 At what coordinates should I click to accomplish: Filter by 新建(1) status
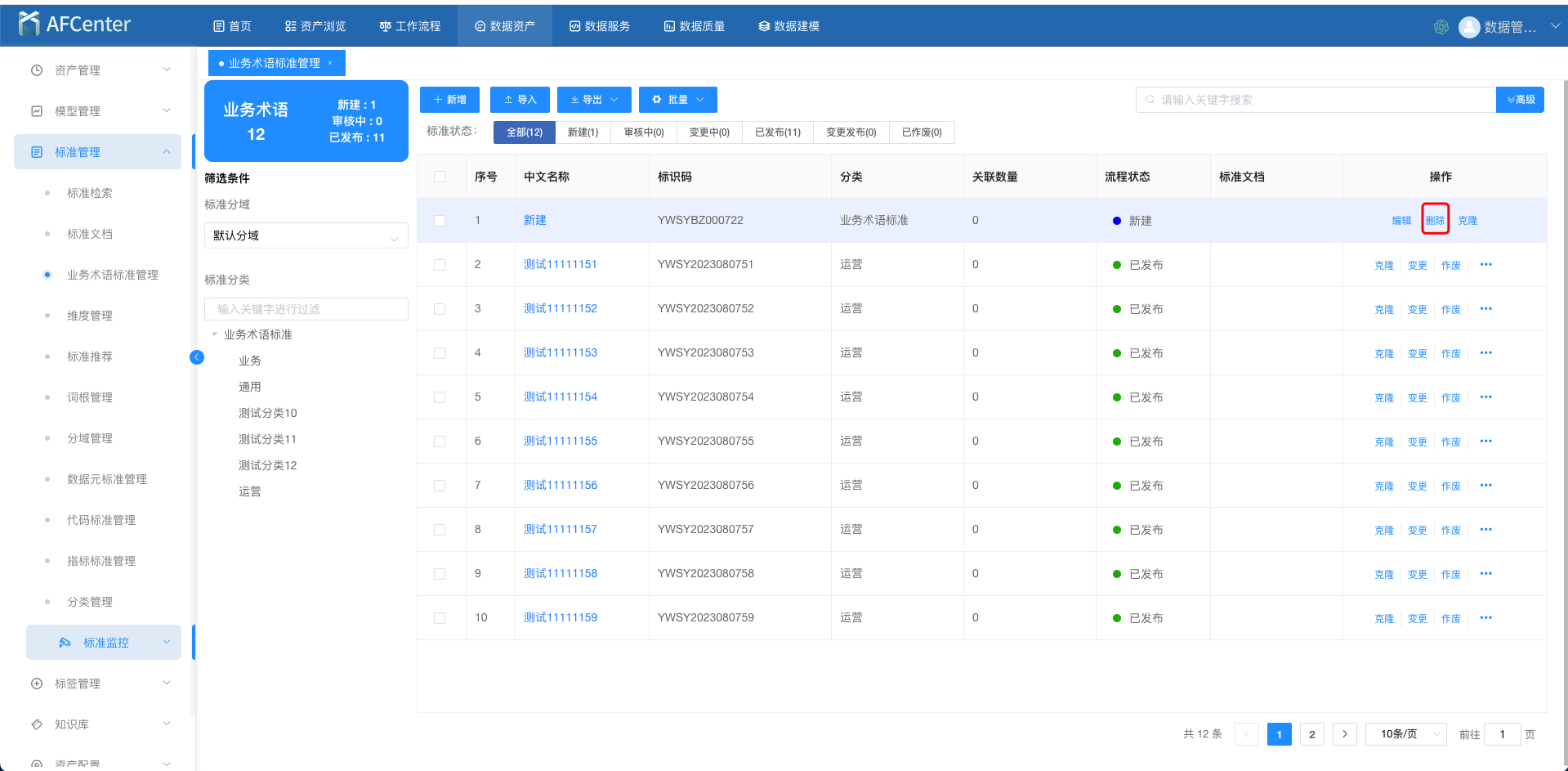[x=583, y=132]
